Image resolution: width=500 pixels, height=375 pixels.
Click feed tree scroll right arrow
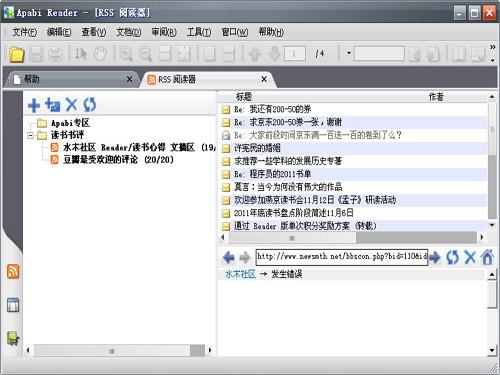pos(210,350)
